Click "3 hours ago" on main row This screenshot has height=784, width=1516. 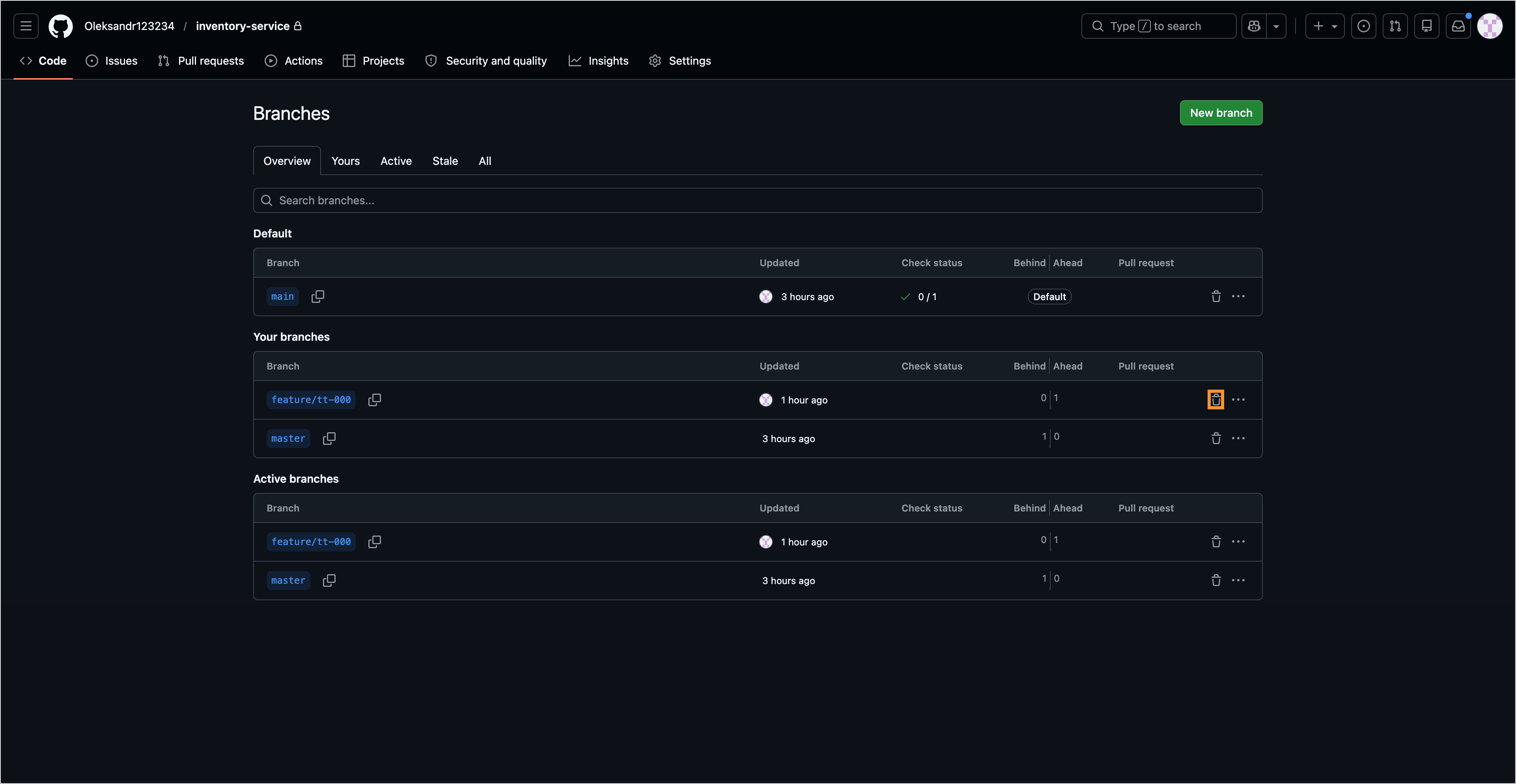(807, 297)
